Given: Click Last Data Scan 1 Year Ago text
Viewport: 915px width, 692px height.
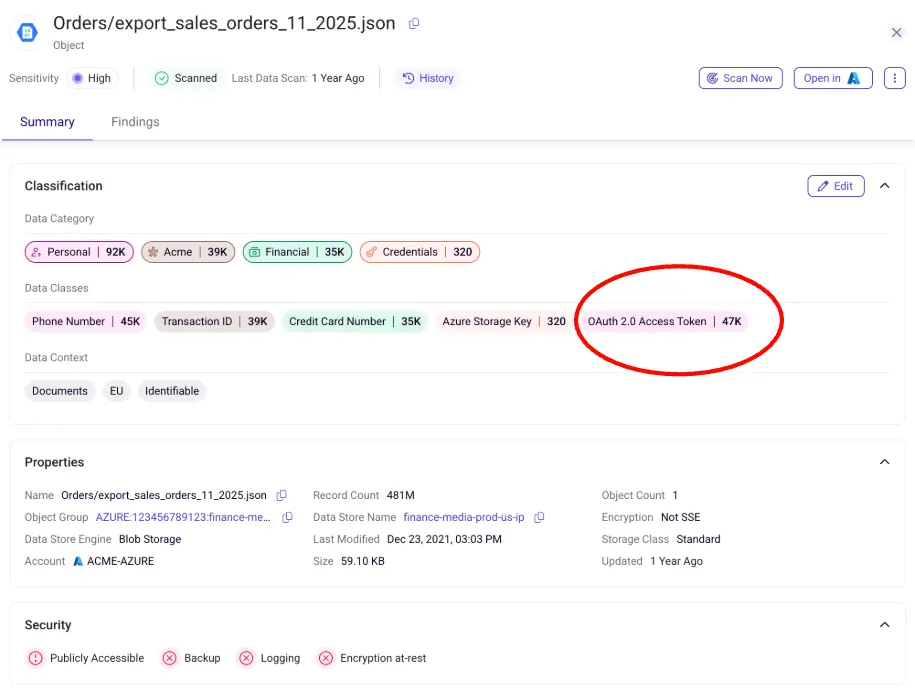Looking at the screenshot, I should (x=298, y=78).
